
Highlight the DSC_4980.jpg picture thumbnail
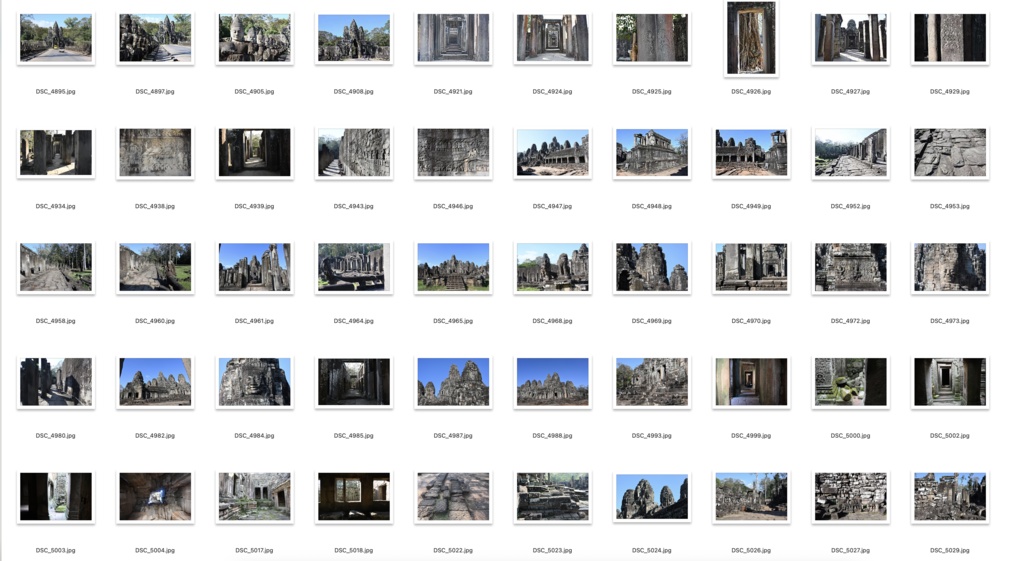[56, 381]
